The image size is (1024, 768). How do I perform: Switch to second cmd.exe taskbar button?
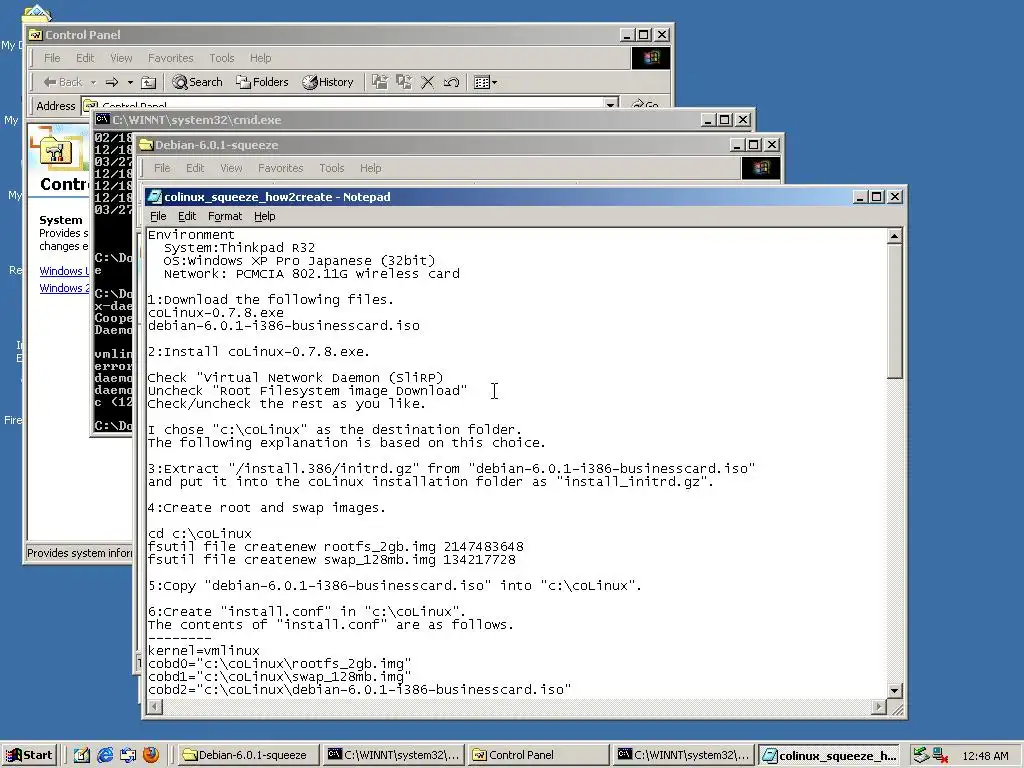684,755
